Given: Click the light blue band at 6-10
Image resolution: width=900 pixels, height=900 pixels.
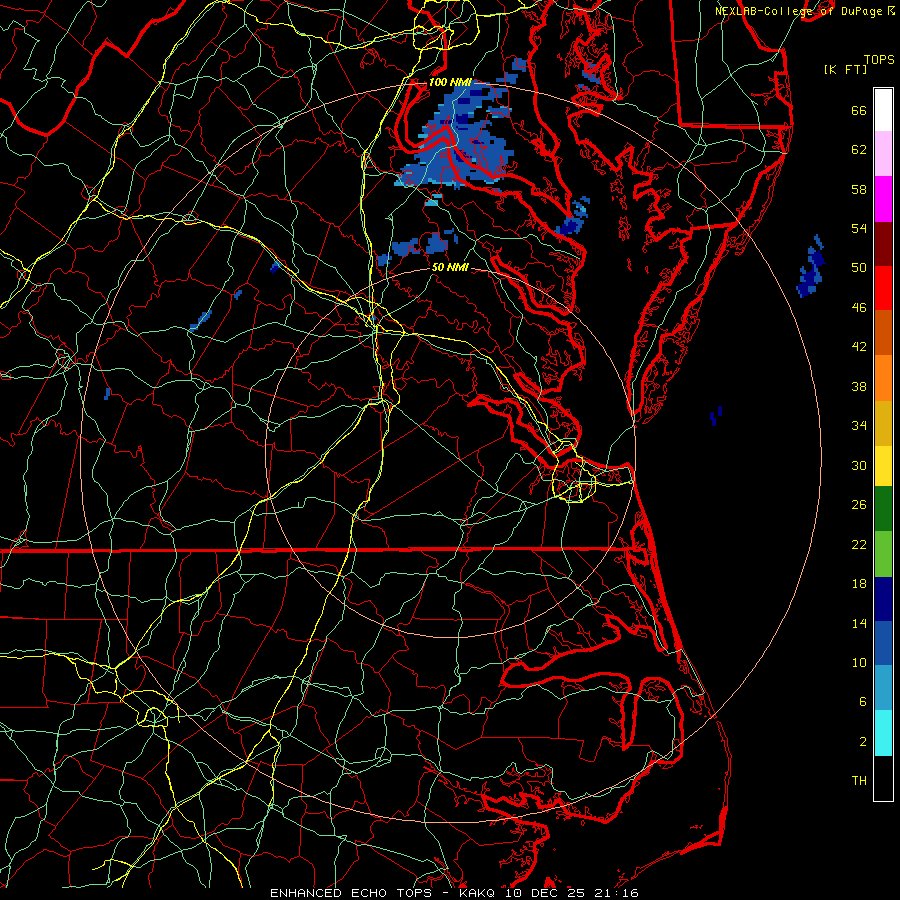Looking at the screenshot, I should coord(883,688).
